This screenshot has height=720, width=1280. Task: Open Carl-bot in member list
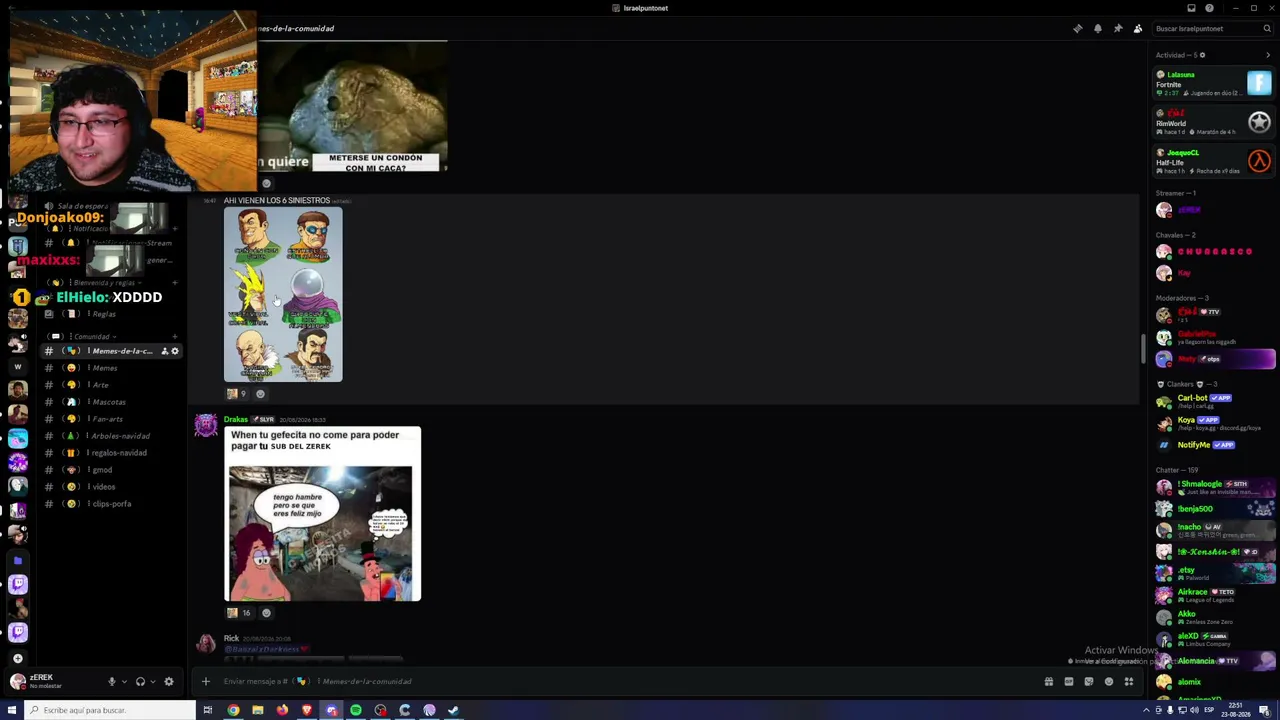[1214, 401]
